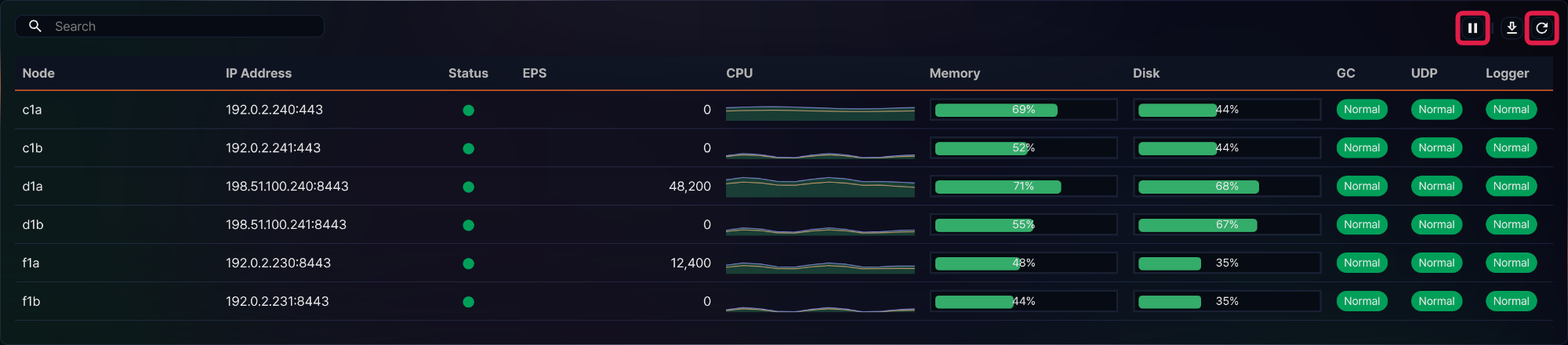Select node c1b name

[32, 148]
